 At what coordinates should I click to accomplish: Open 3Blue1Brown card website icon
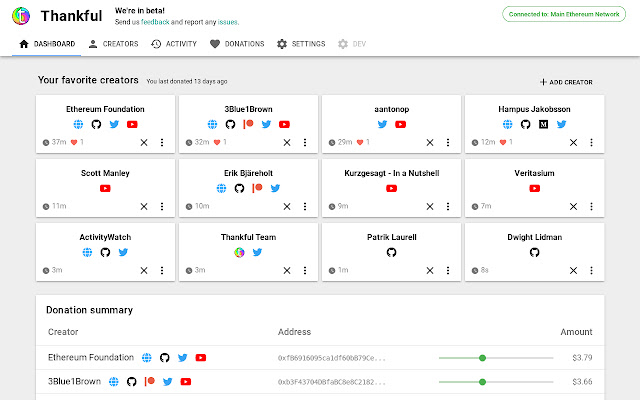[212, 124]
